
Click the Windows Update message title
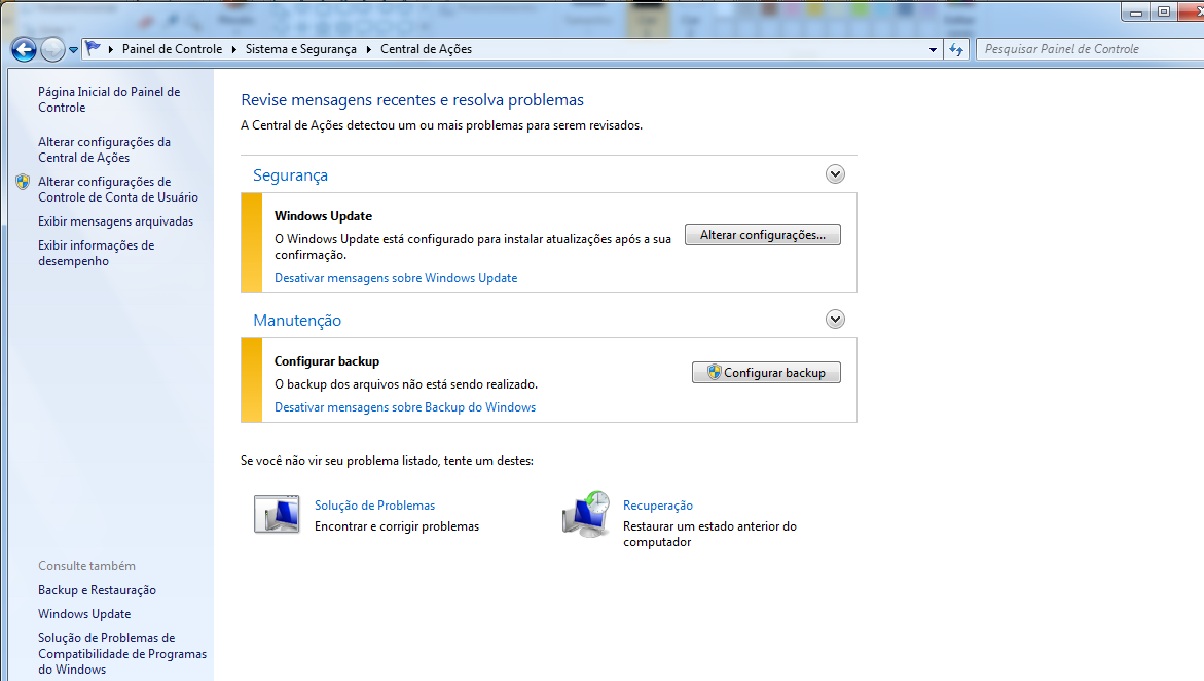click(323, 216)
